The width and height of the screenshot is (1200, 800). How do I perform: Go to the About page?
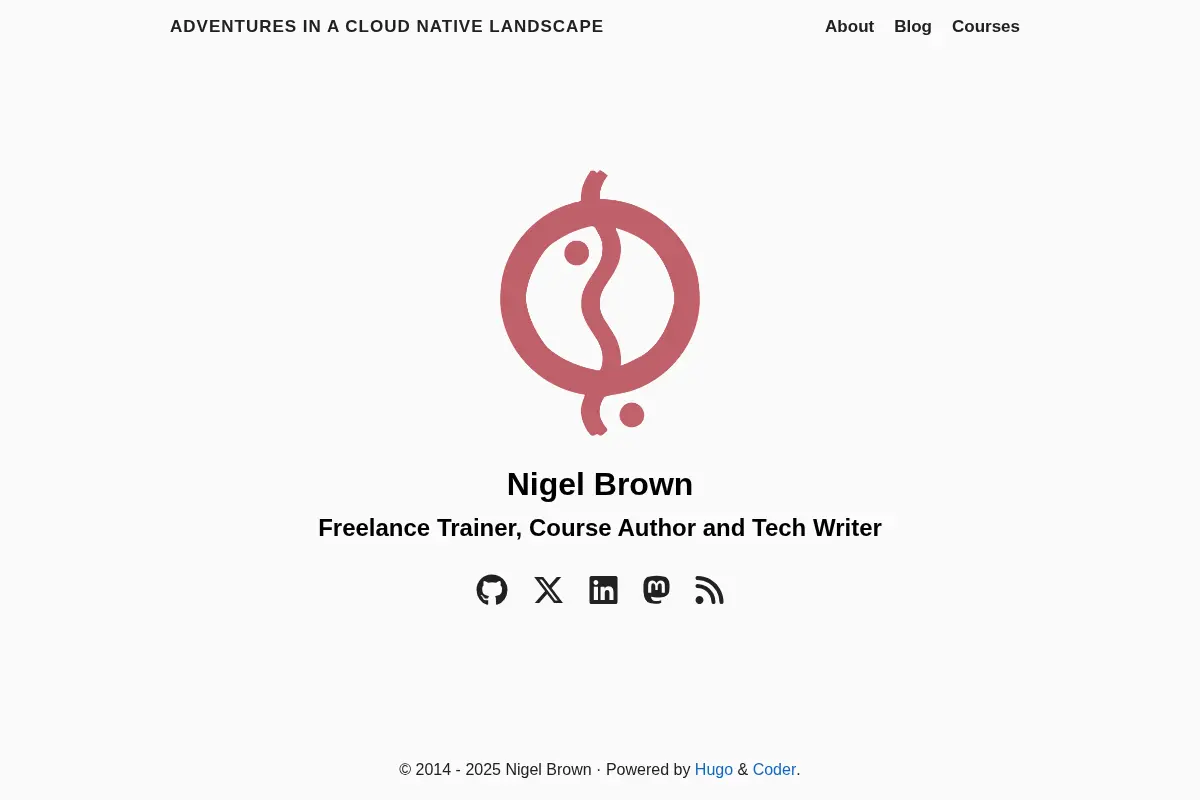[849, 27]
